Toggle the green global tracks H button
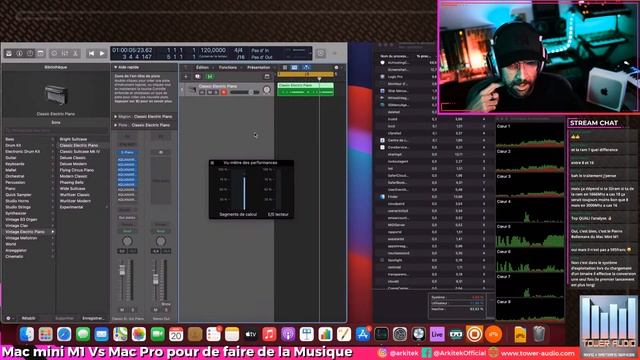 click(x=210, y=76)
